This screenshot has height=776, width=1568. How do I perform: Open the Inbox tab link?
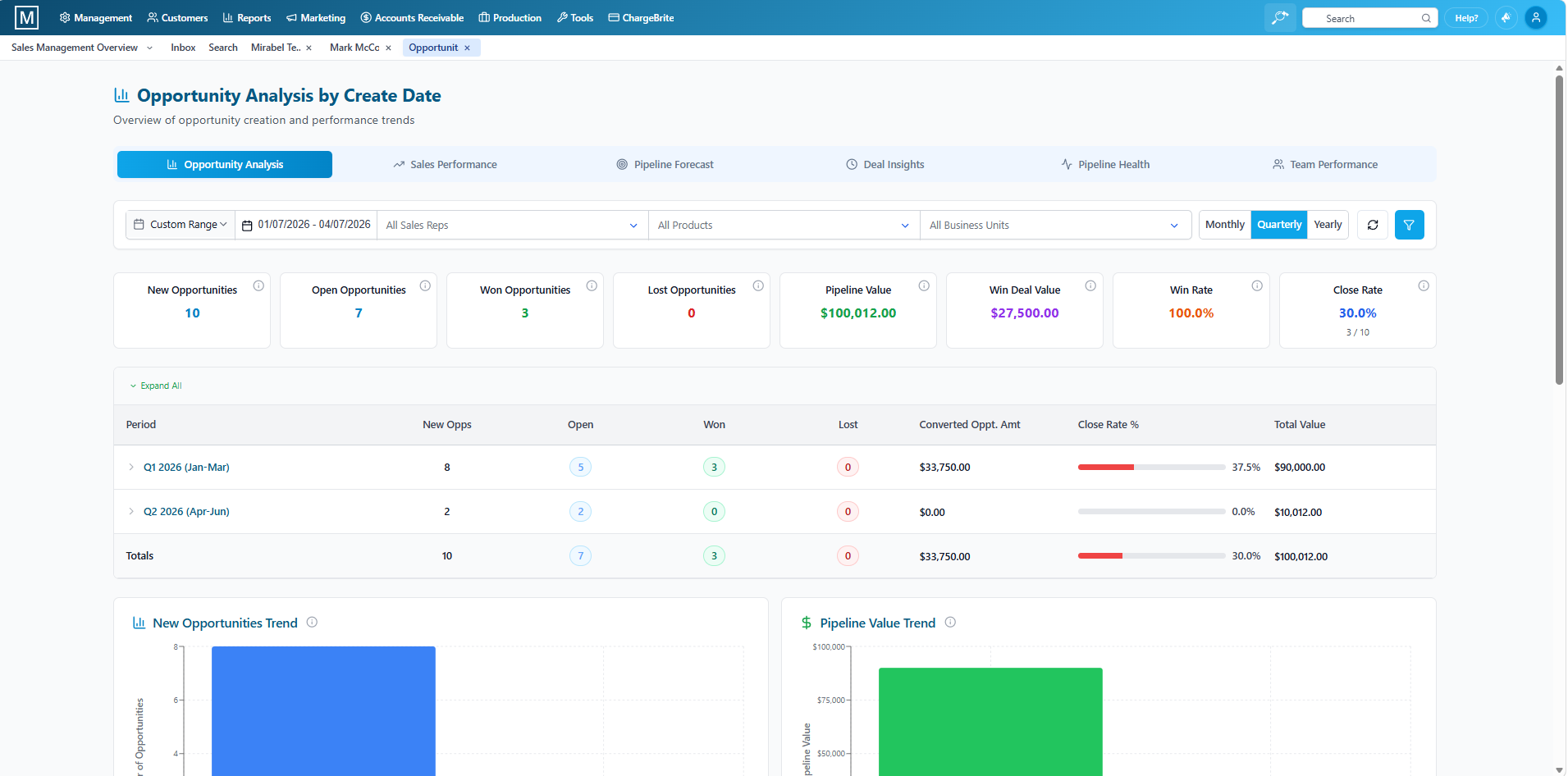[183, 48]
